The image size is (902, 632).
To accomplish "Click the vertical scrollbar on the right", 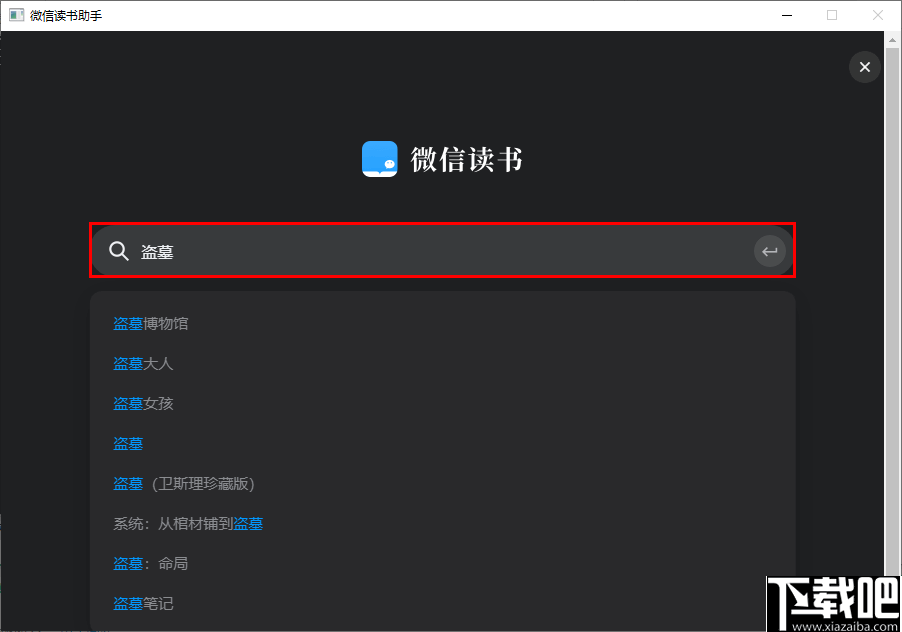I will (895, 300).
